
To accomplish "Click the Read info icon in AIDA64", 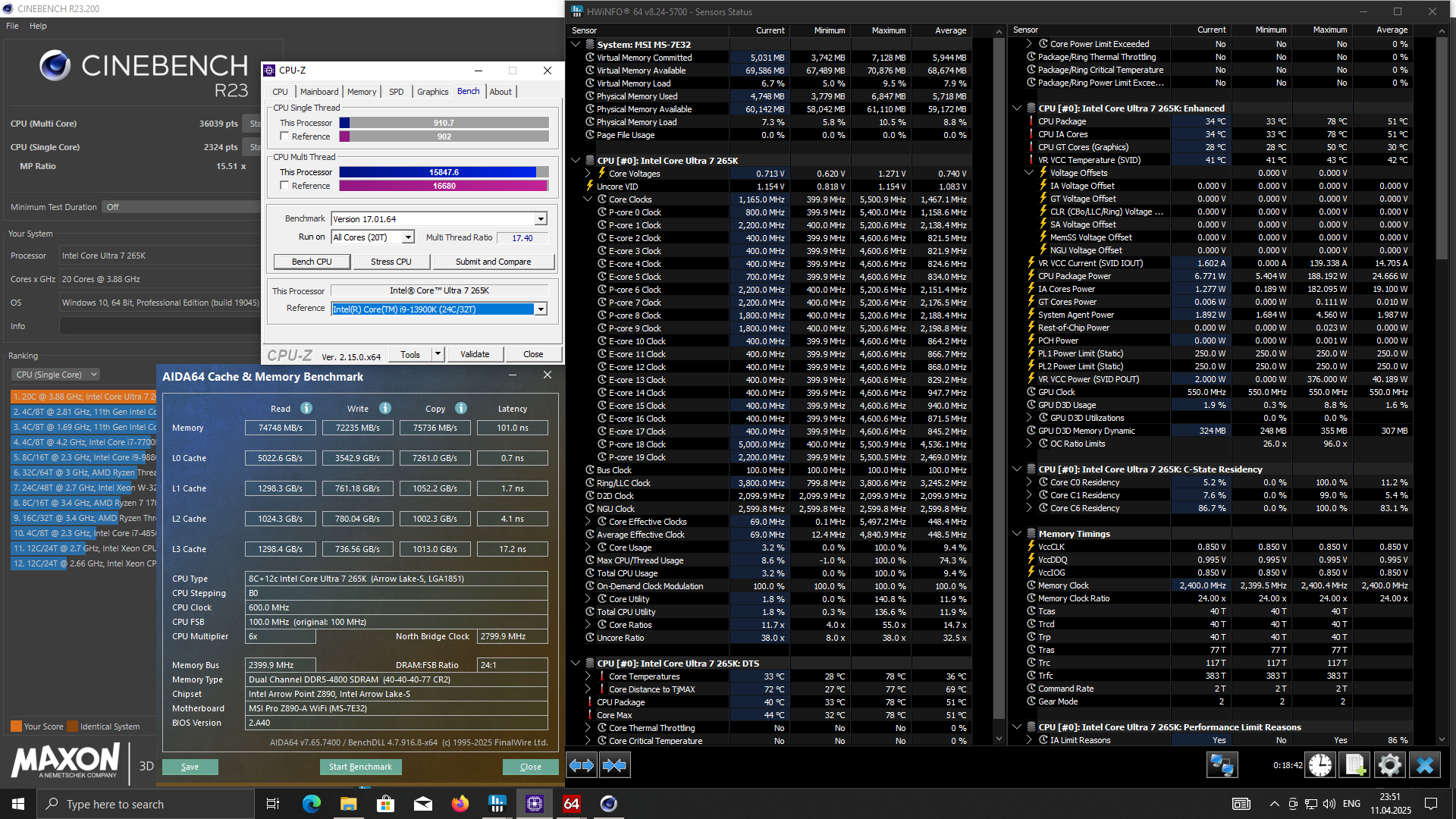I will [x=306, y=409].
